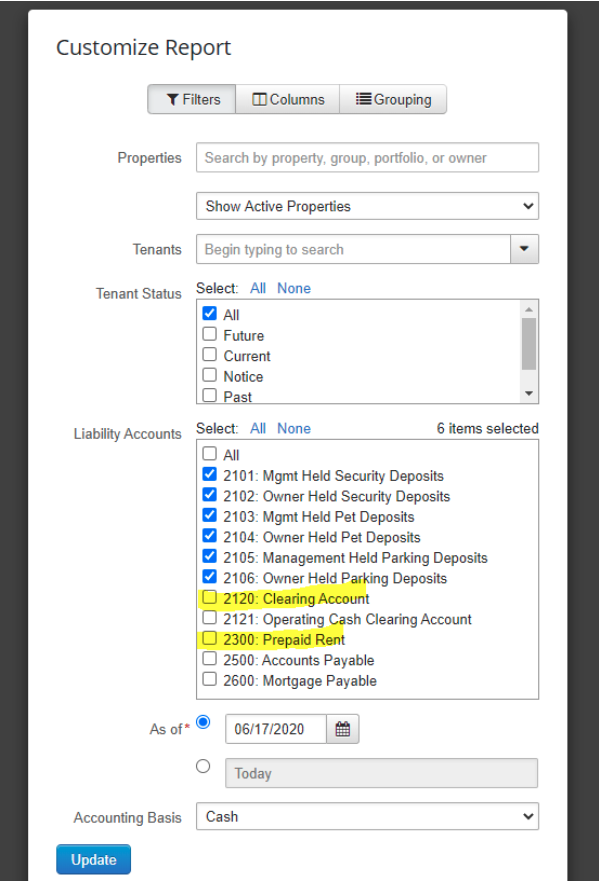The image size is (599, 881).
Task: Enable the 2120 Clearing Account checkbox
Action: click(209, 599)
